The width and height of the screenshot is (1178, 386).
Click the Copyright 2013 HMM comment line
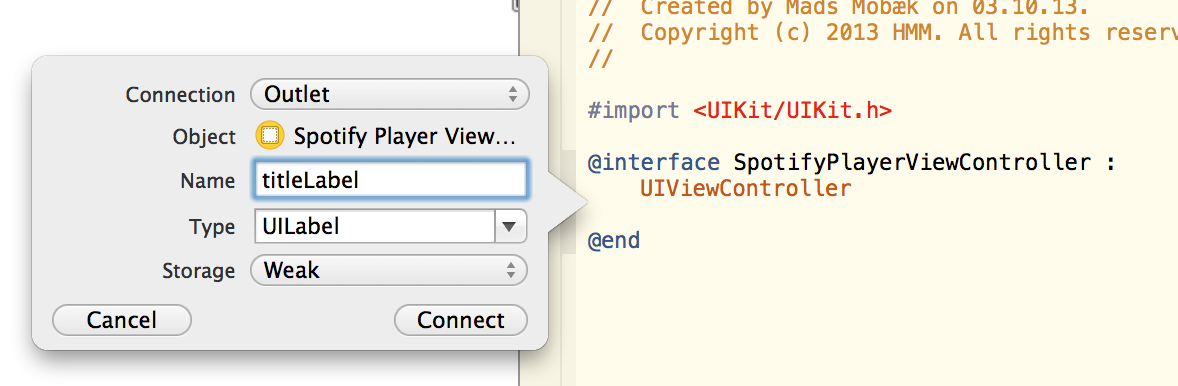click(x=883, y=32)
